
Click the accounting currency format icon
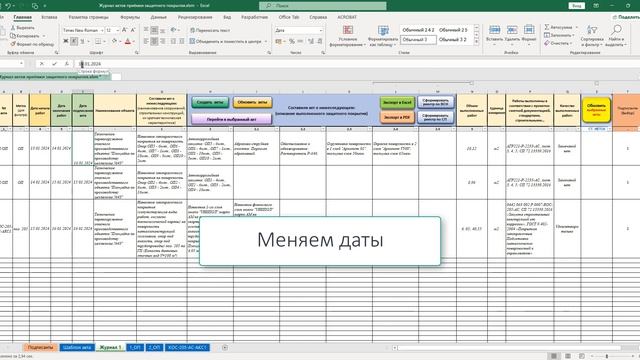point(279,41)
